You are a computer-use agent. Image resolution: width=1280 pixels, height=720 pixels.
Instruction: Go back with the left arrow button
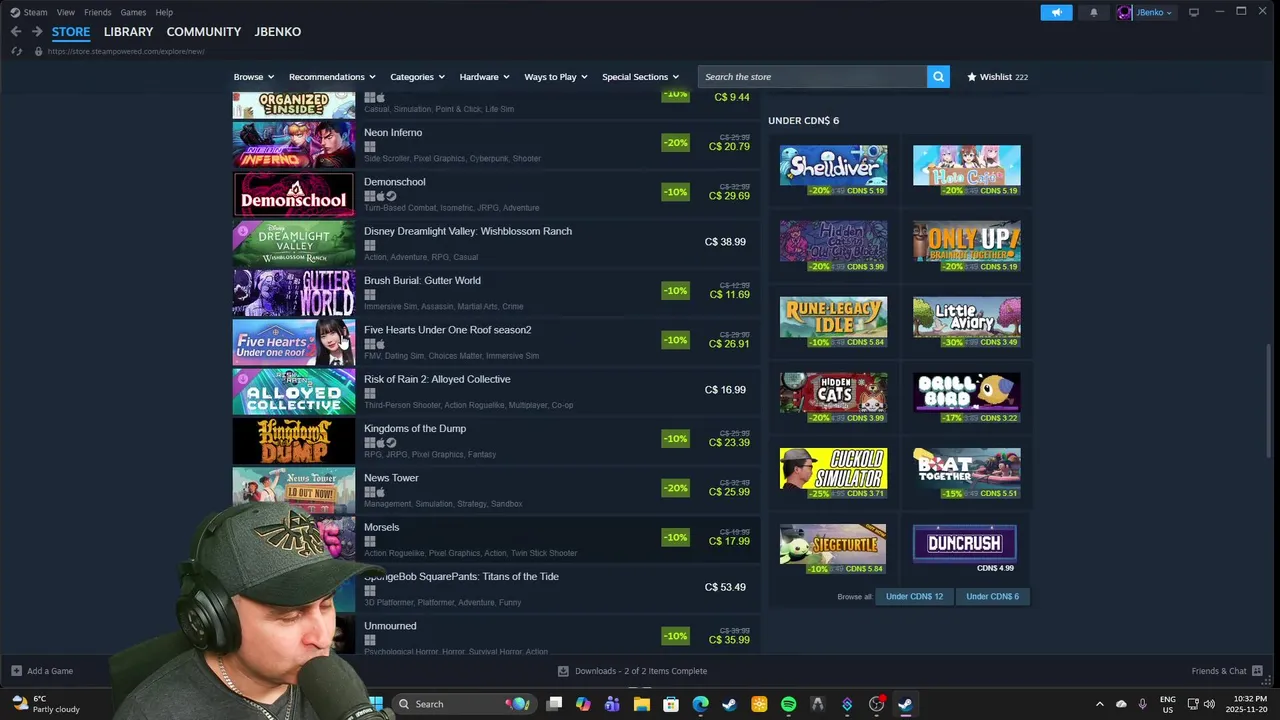(x=16, y=32)
